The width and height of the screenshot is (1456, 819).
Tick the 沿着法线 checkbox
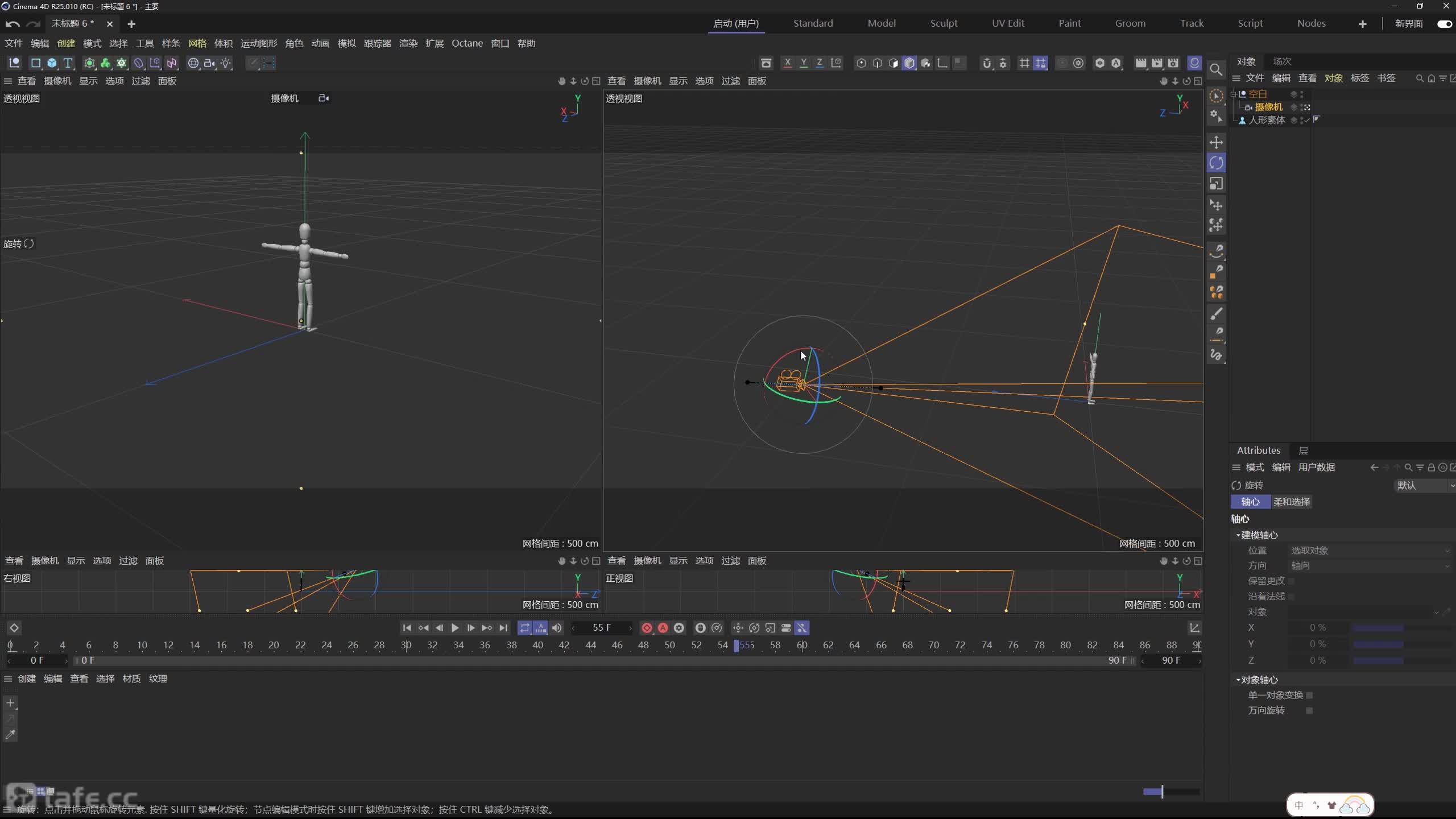pos(1291,596)
